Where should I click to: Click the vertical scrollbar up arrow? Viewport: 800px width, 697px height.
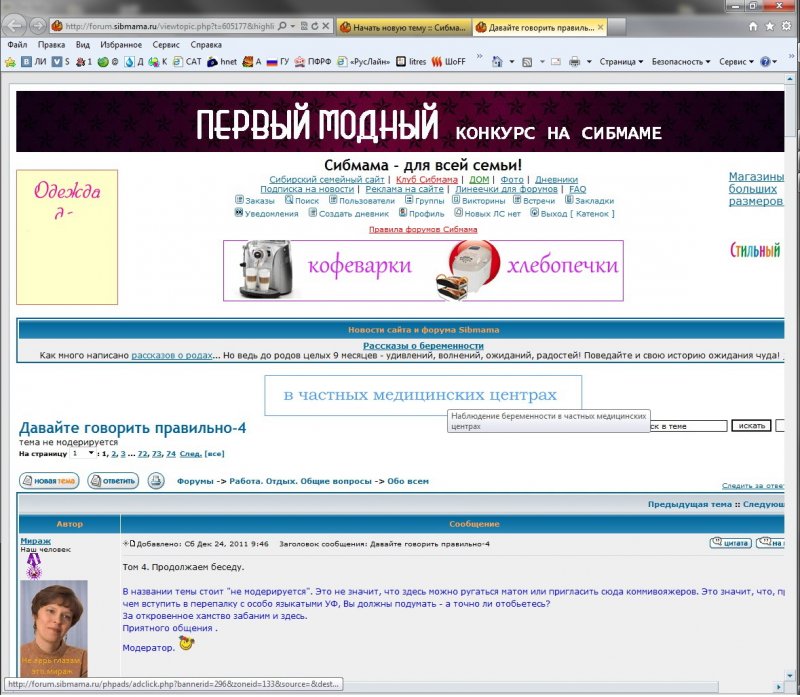[x=790, y=79]
